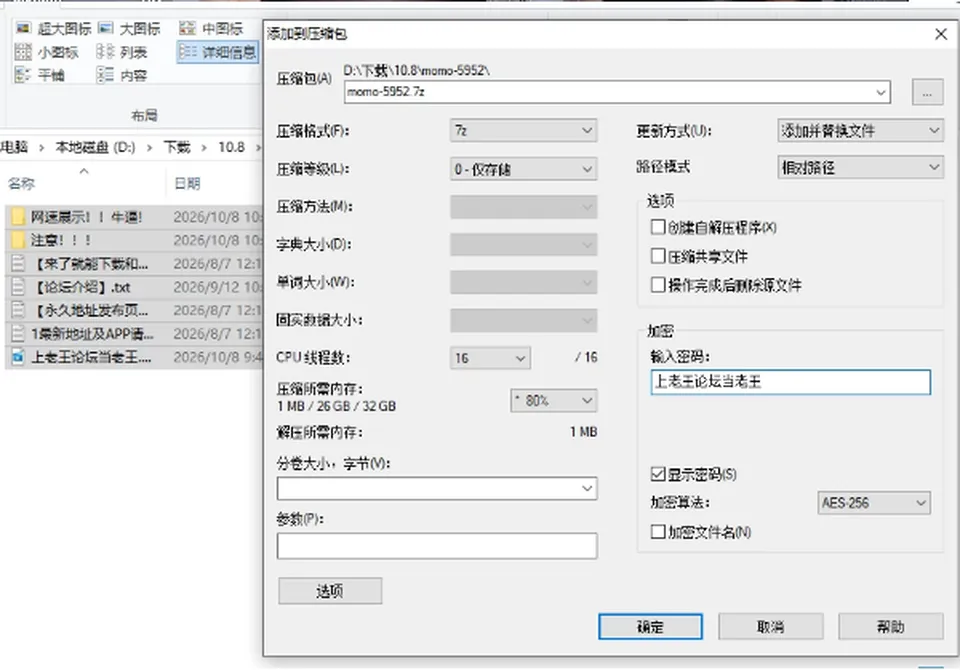The height and width of the screenshot is (670, 960).
Task: Sort files by the 日期 column header
Action: click(187, 183)
